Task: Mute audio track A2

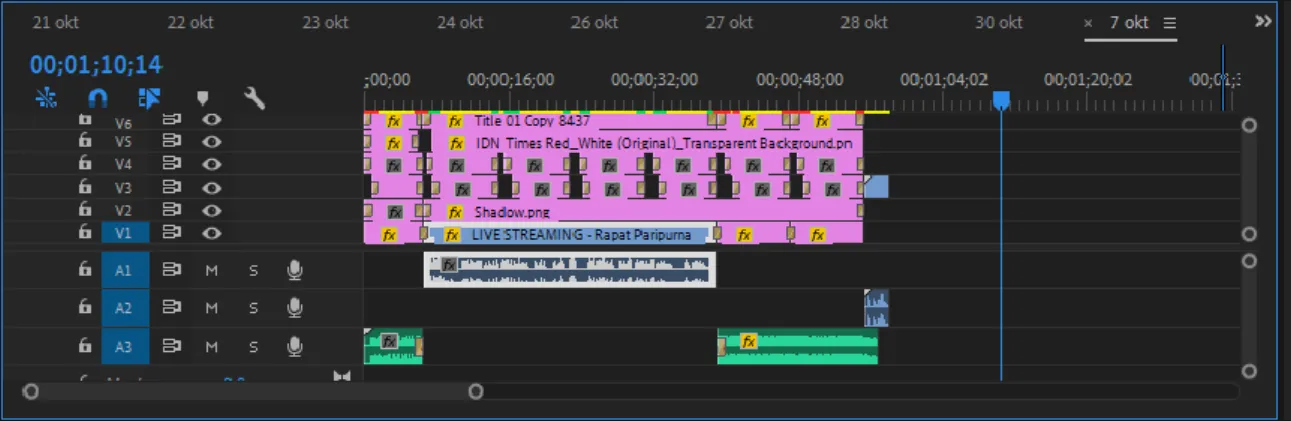Action: coord(212,308)
